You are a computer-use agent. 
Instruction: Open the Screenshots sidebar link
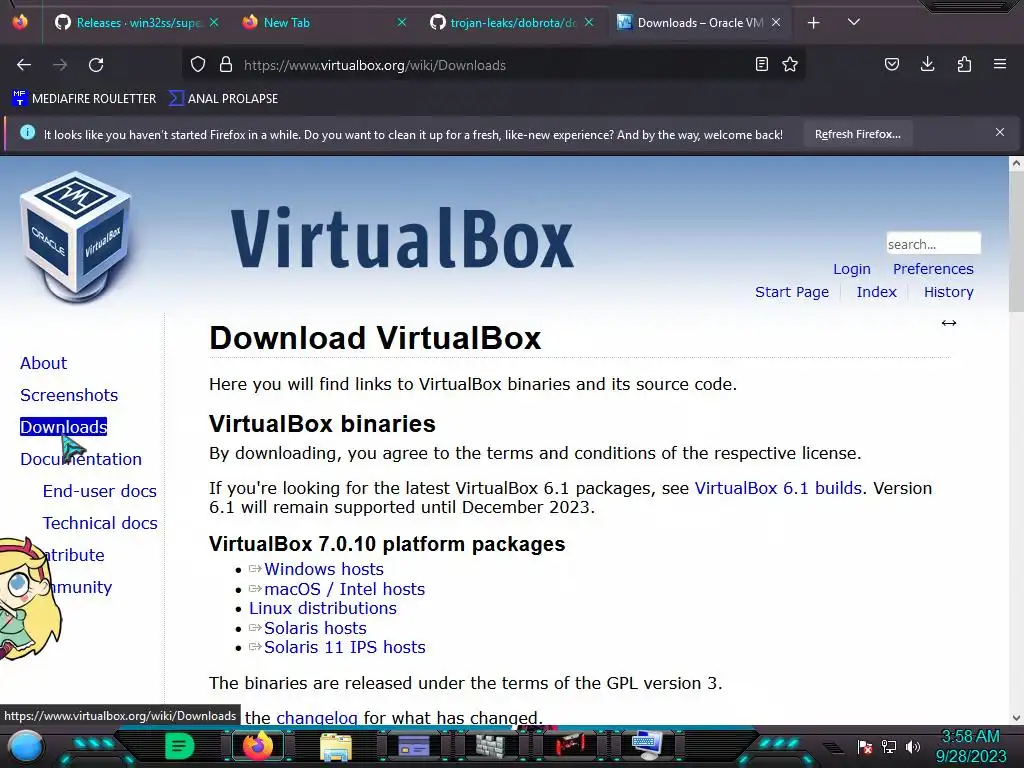[69, 395]
